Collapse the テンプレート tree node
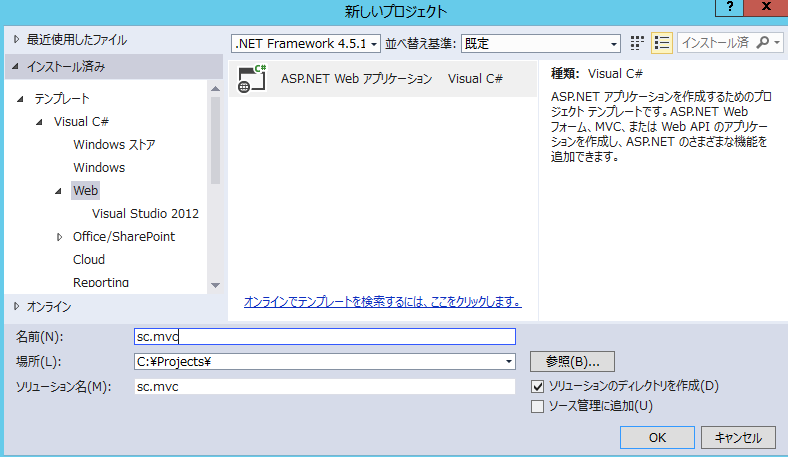The image size is (788, 457). point(20,99)
